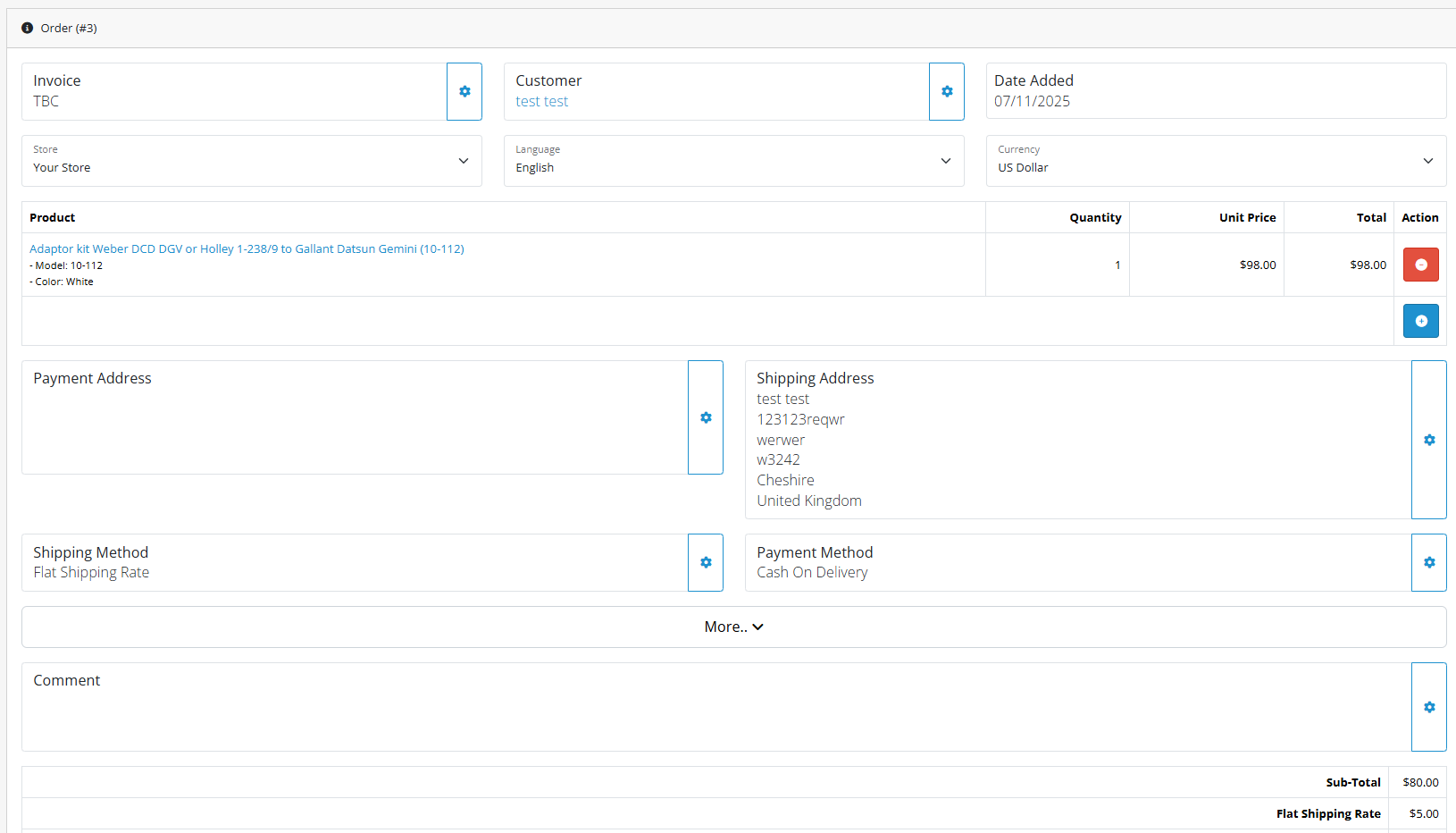
Task: Edit Shipping Address via gear icon
Action: (1429, 440)
